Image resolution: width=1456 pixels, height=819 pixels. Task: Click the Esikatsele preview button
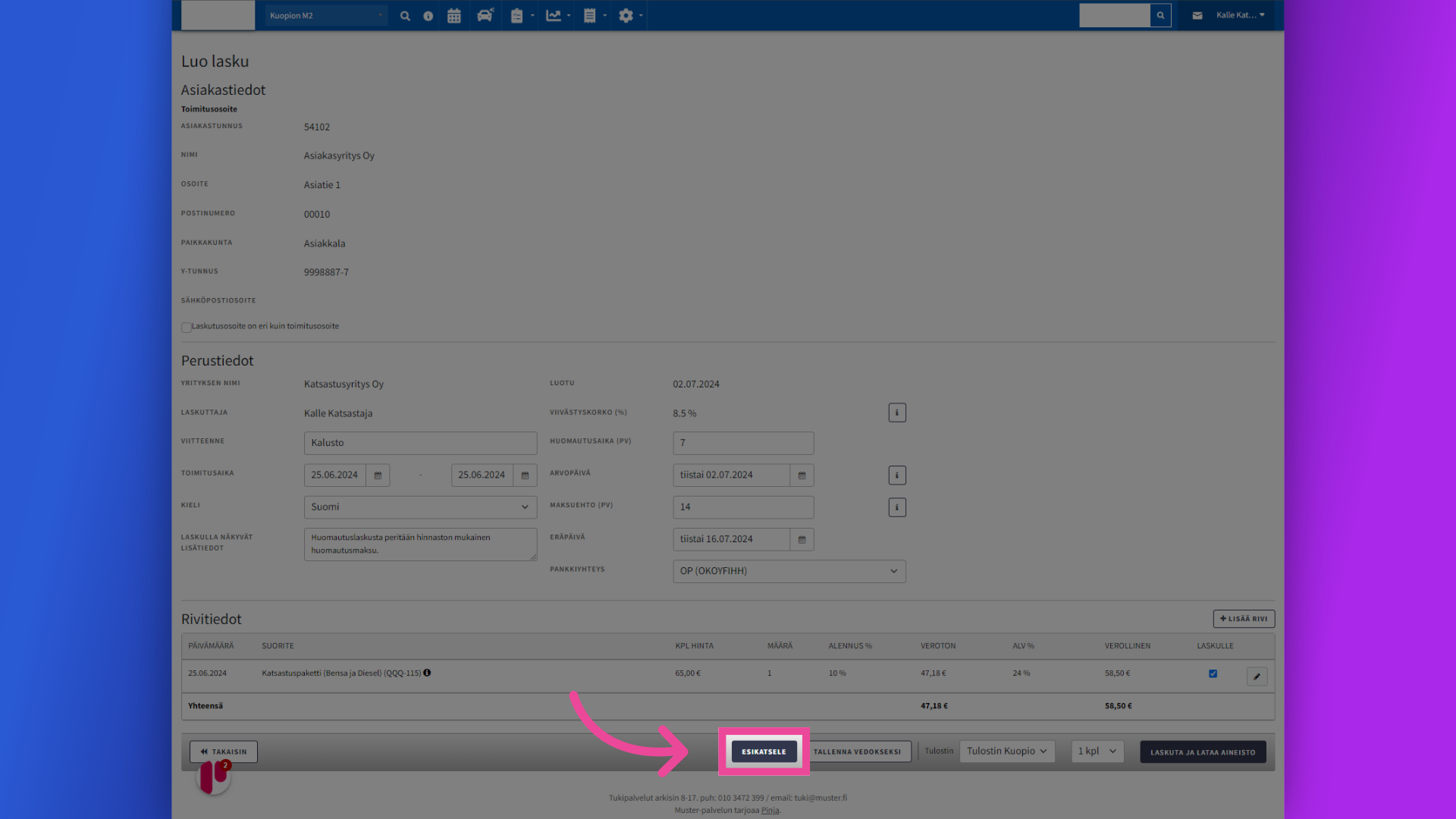[x=764, y=752]
